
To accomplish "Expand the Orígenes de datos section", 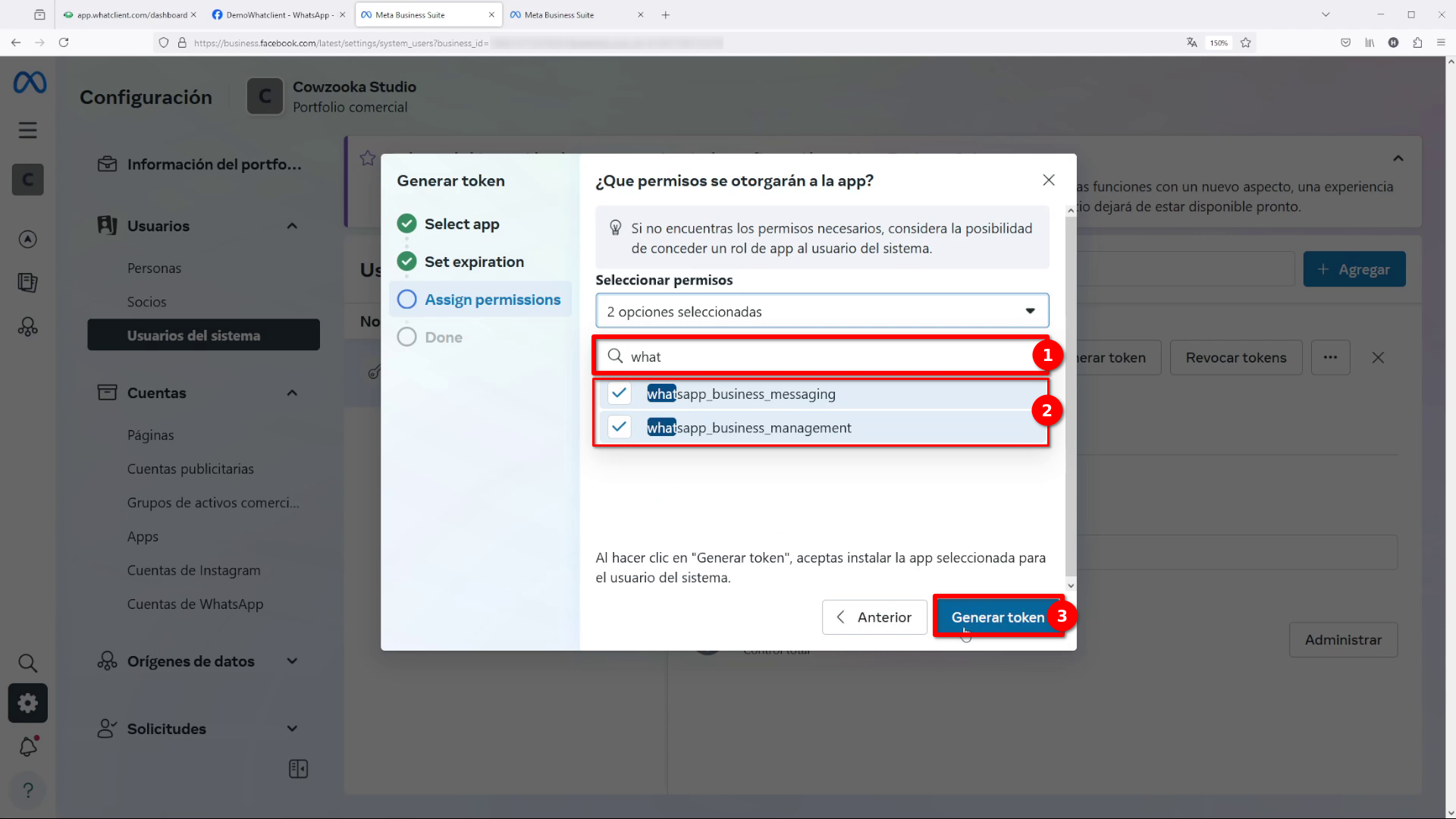I will pos(292,661).
